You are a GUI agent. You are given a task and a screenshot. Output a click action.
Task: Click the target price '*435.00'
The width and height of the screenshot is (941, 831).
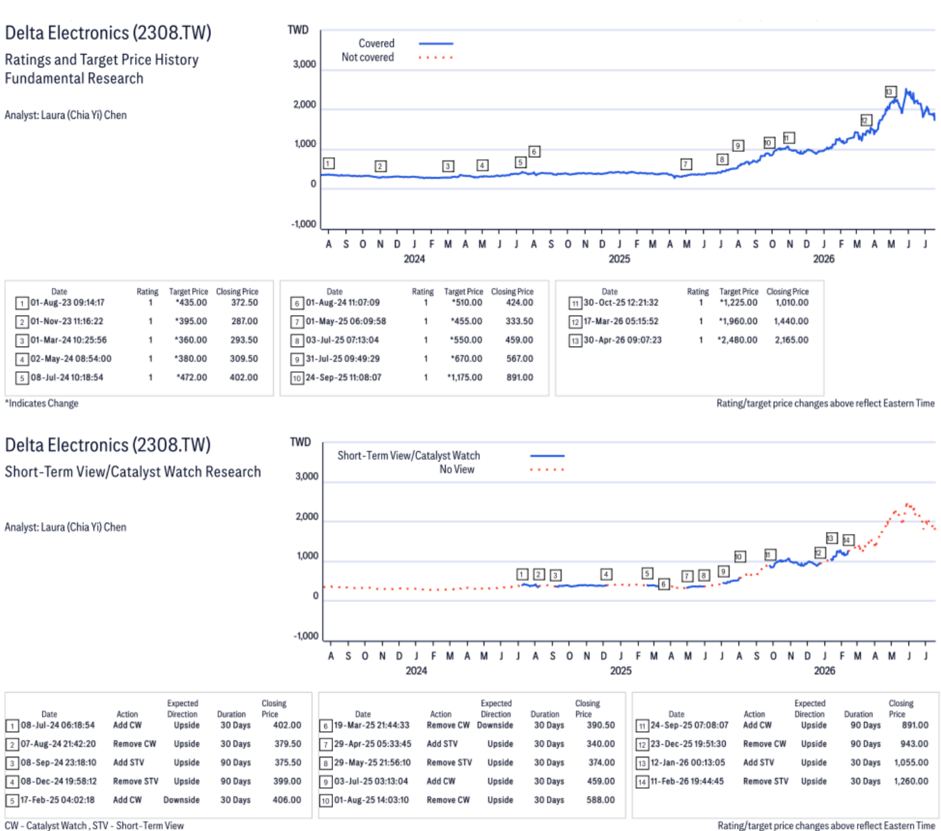191,303
